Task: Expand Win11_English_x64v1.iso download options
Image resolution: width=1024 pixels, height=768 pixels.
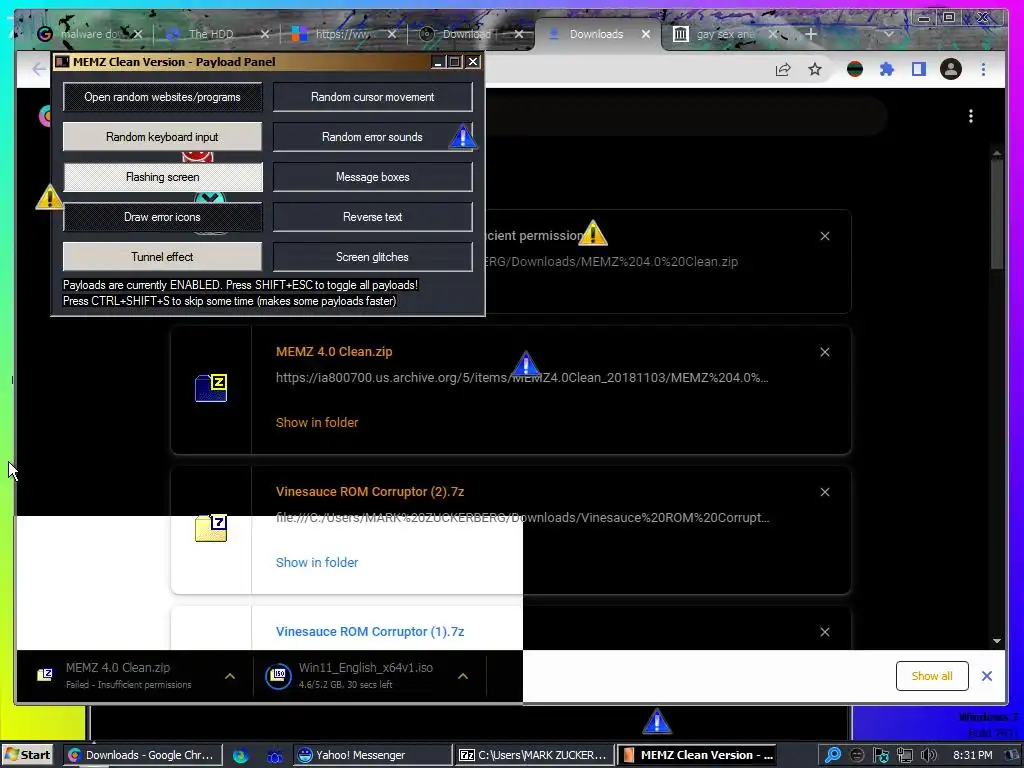Action: coord(462,677)
